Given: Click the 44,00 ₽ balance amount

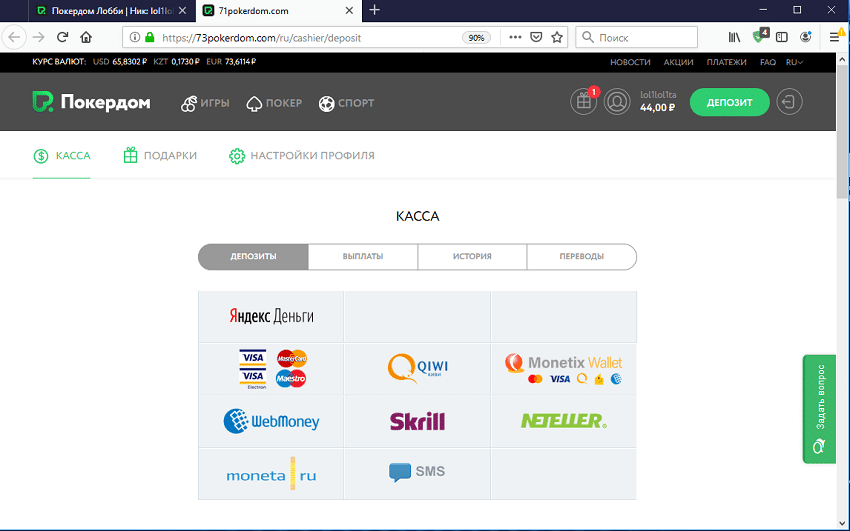Looking at the screenshot, I should (657, 108).
